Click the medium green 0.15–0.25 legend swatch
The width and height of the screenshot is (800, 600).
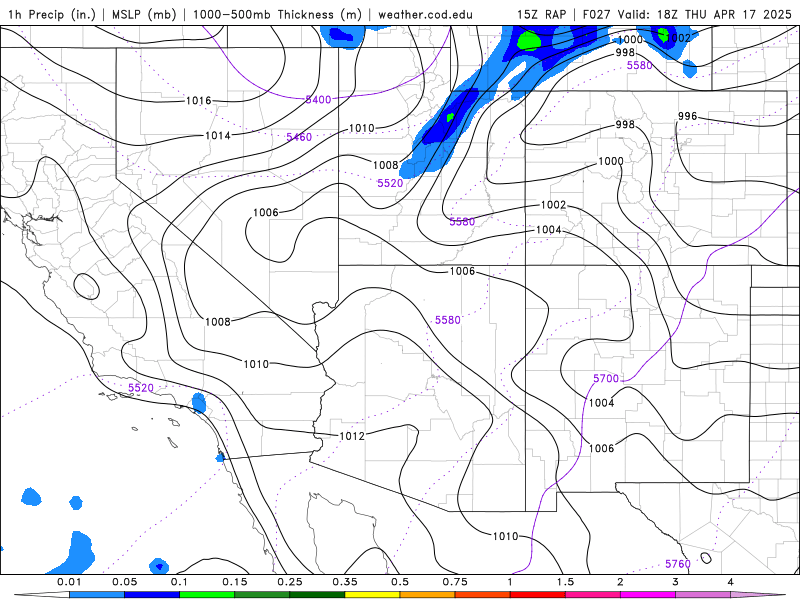tap(262, 595)
